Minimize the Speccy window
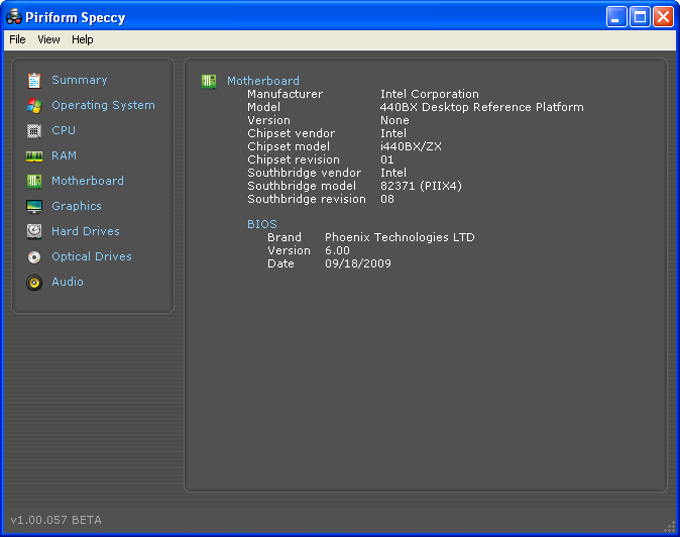This screenshot has height=537, width=680. tap(616, 17)
